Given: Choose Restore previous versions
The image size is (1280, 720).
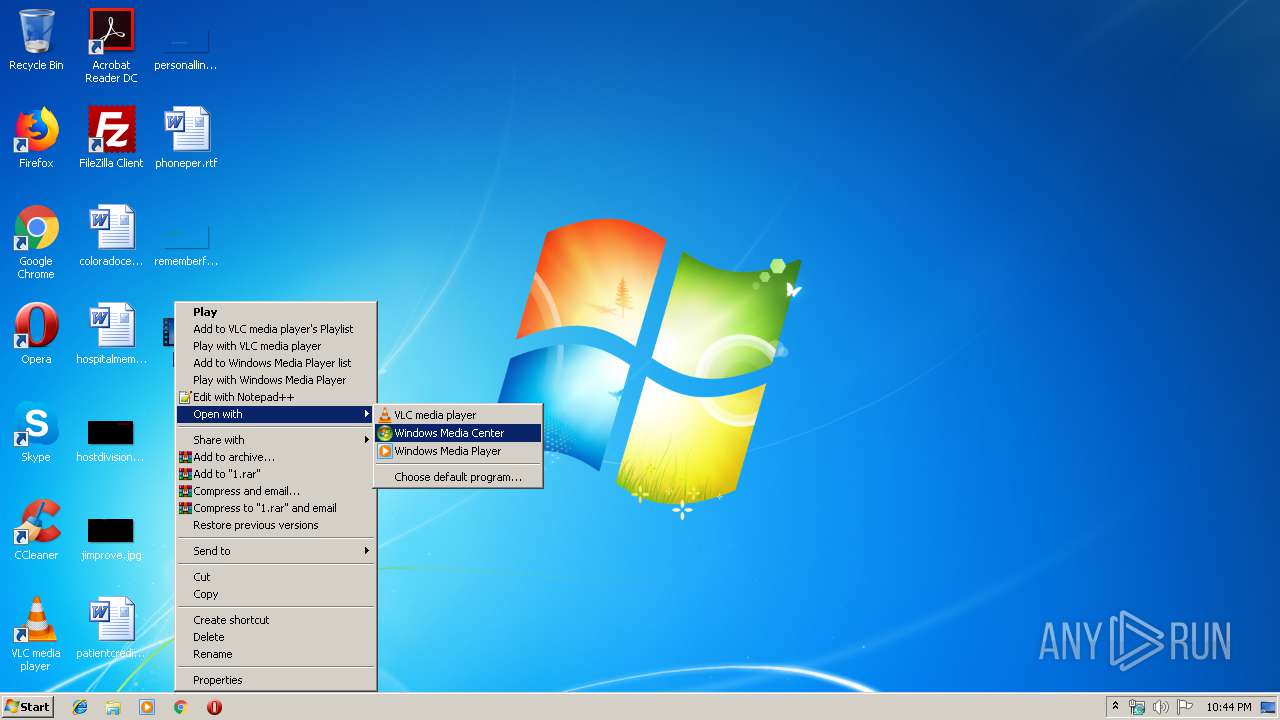Looking at the screenshot, I should [276, 525].
